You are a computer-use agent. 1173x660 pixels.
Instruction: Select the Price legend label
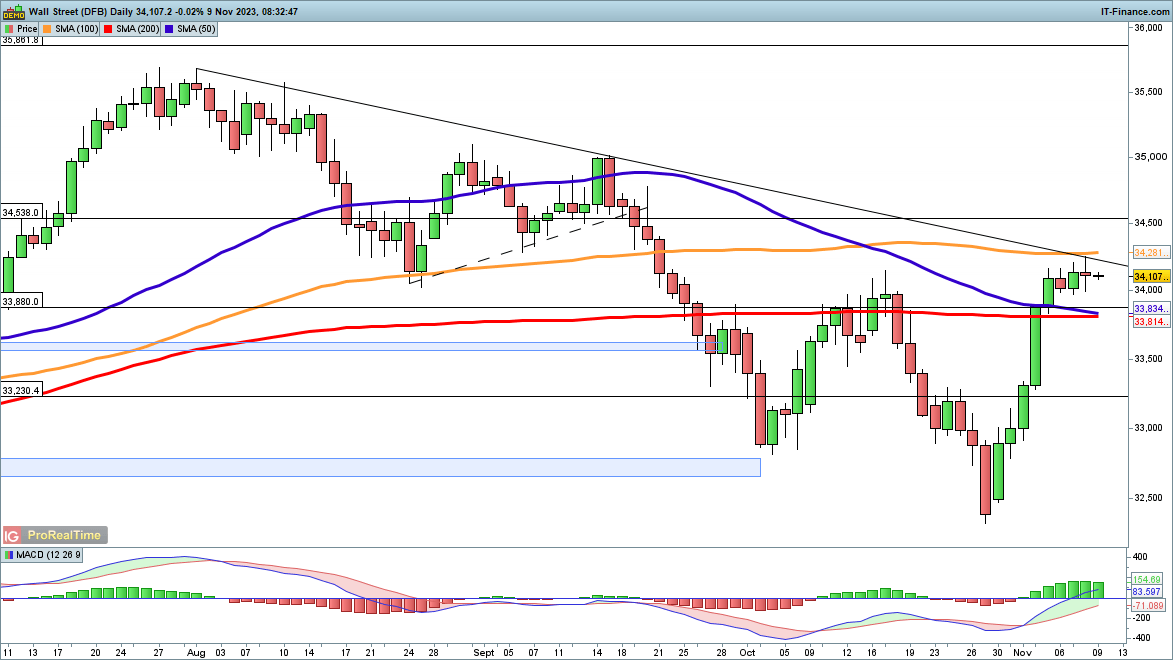click(x=27, y=29)
